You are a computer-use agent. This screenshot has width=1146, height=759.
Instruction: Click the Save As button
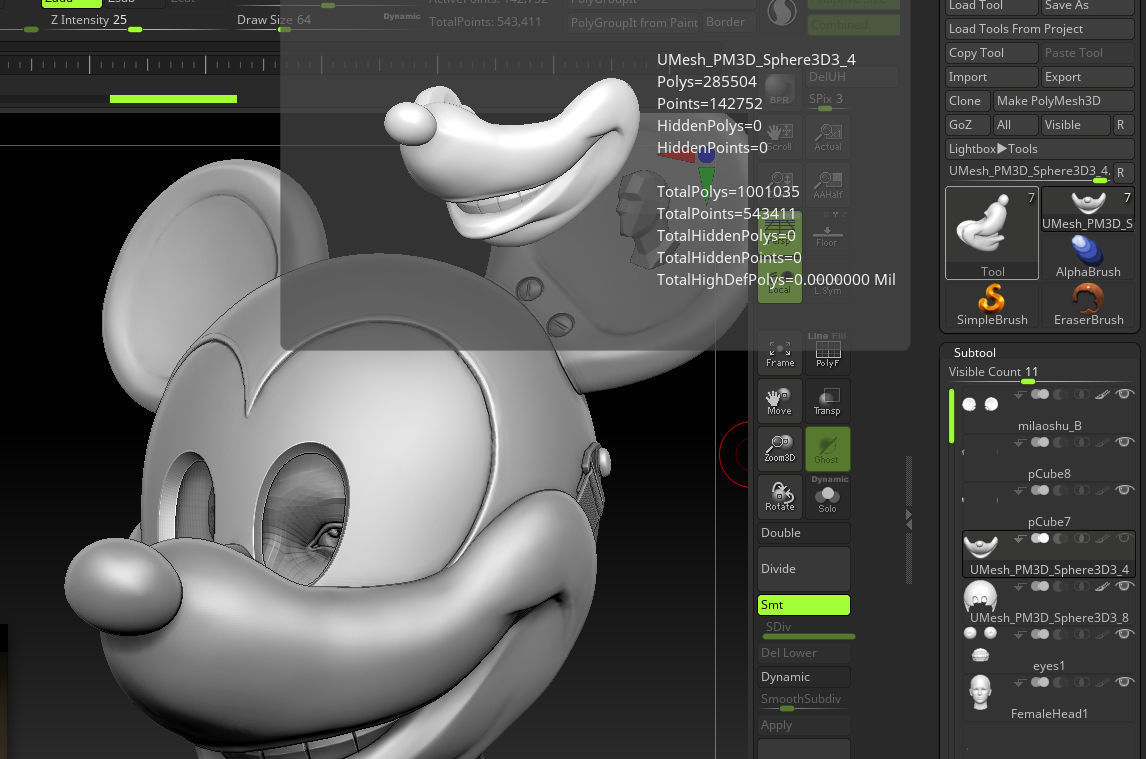(x=1088, y=6)
